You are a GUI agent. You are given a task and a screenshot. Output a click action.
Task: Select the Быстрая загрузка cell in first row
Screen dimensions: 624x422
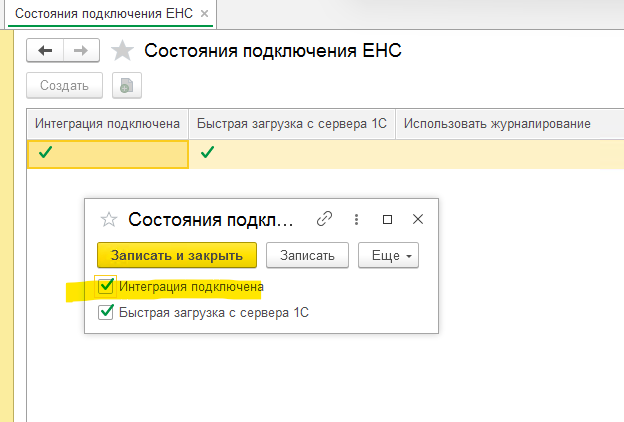[293, 153]
